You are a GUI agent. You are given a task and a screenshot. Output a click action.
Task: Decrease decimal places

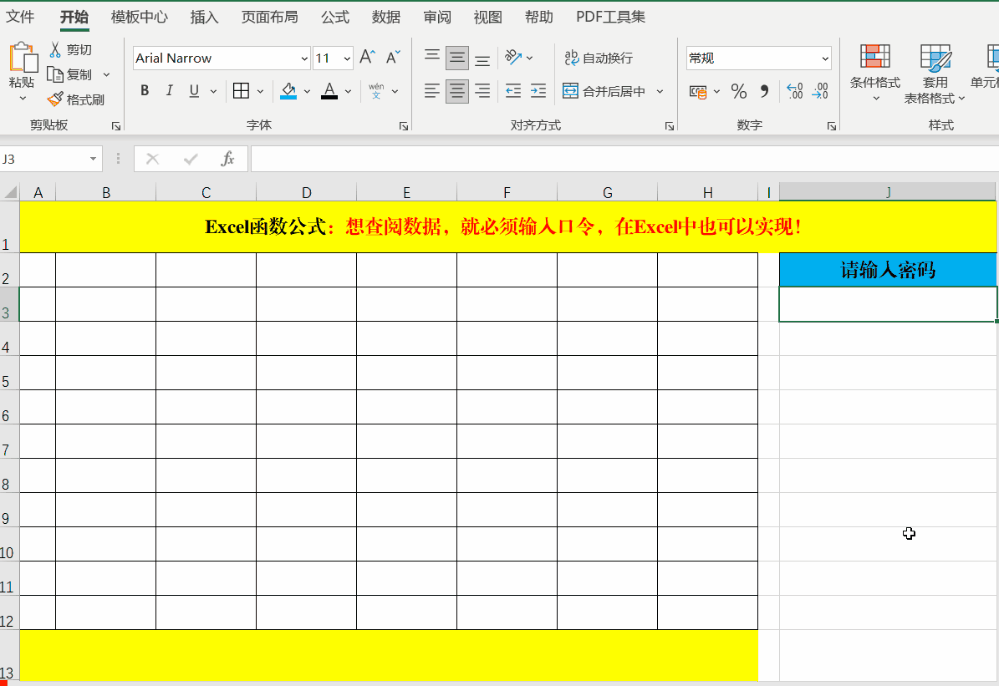coord(820,92)
